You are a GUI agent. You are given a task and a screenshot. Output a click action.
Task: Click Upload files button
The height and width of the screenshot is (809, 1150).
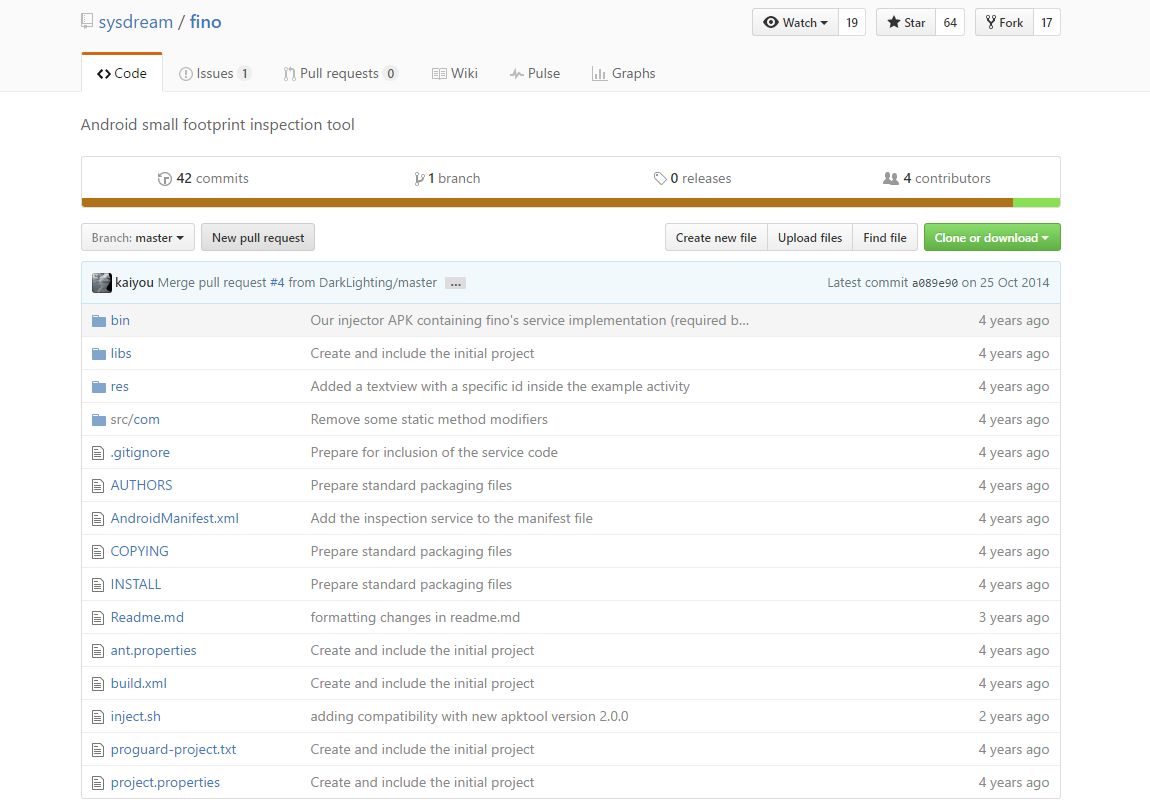coord(810,238)
